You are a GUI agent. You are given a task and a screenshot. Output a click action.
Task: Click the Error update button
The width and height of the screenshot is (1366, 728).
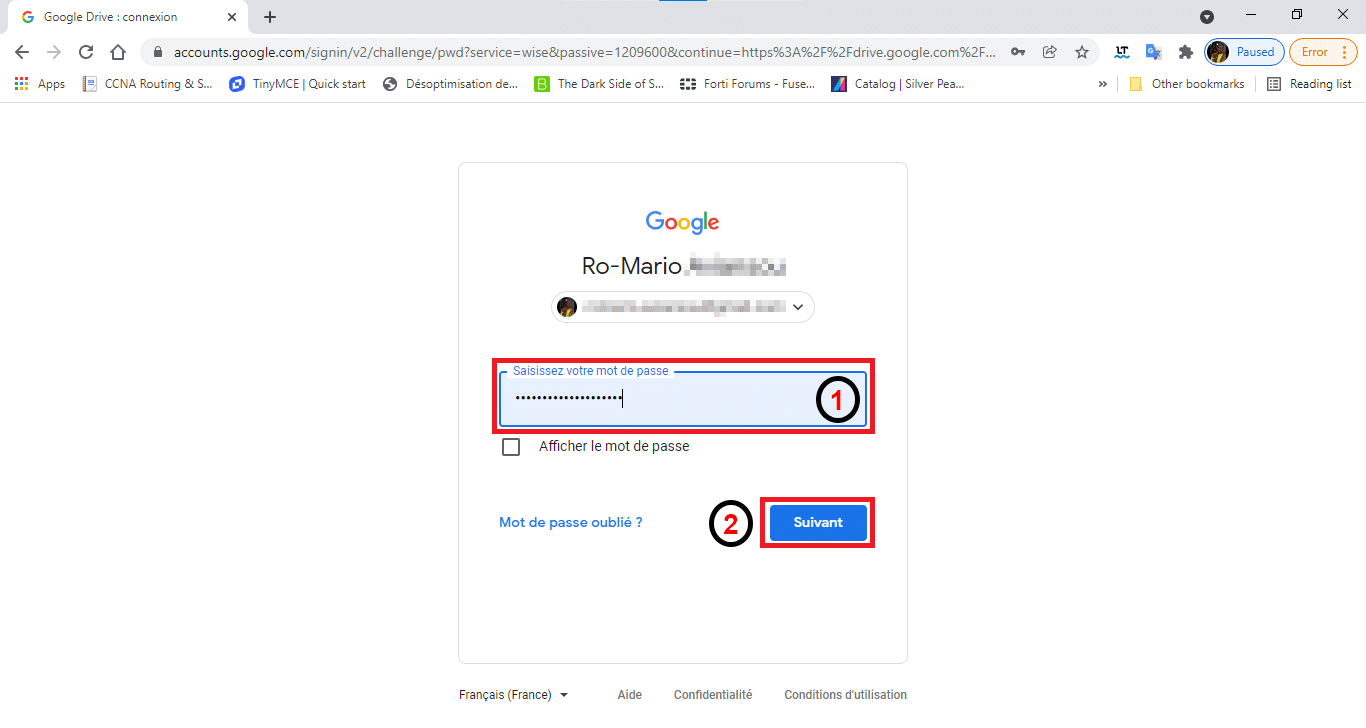(x=1323, y=52)
